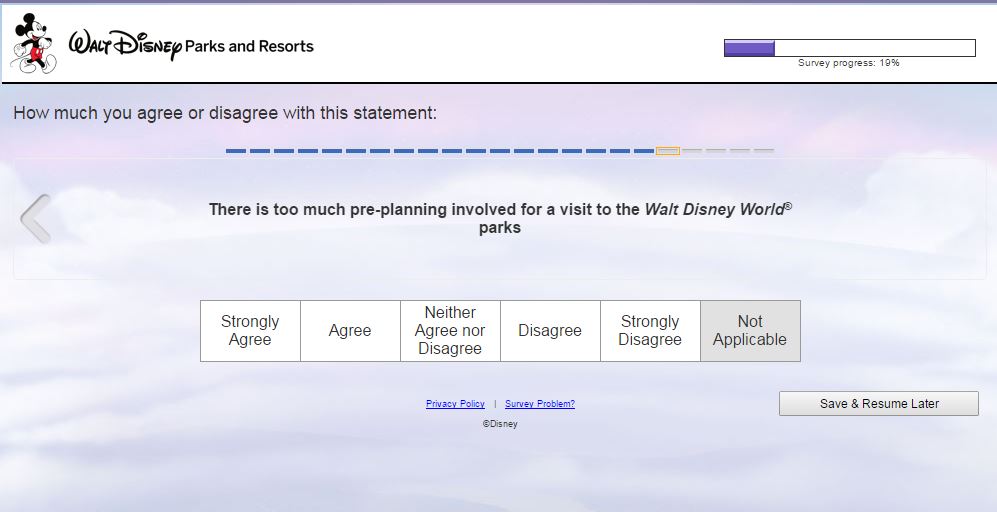Go back using the left chevron arrow
997x512 pixels.
click(35, 219)
